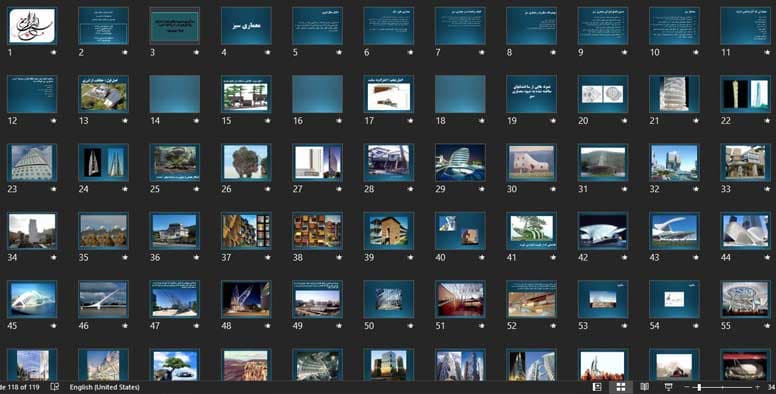Adjust the zoom slider handle
The image size is (776, 394).
tap(699, 387)
